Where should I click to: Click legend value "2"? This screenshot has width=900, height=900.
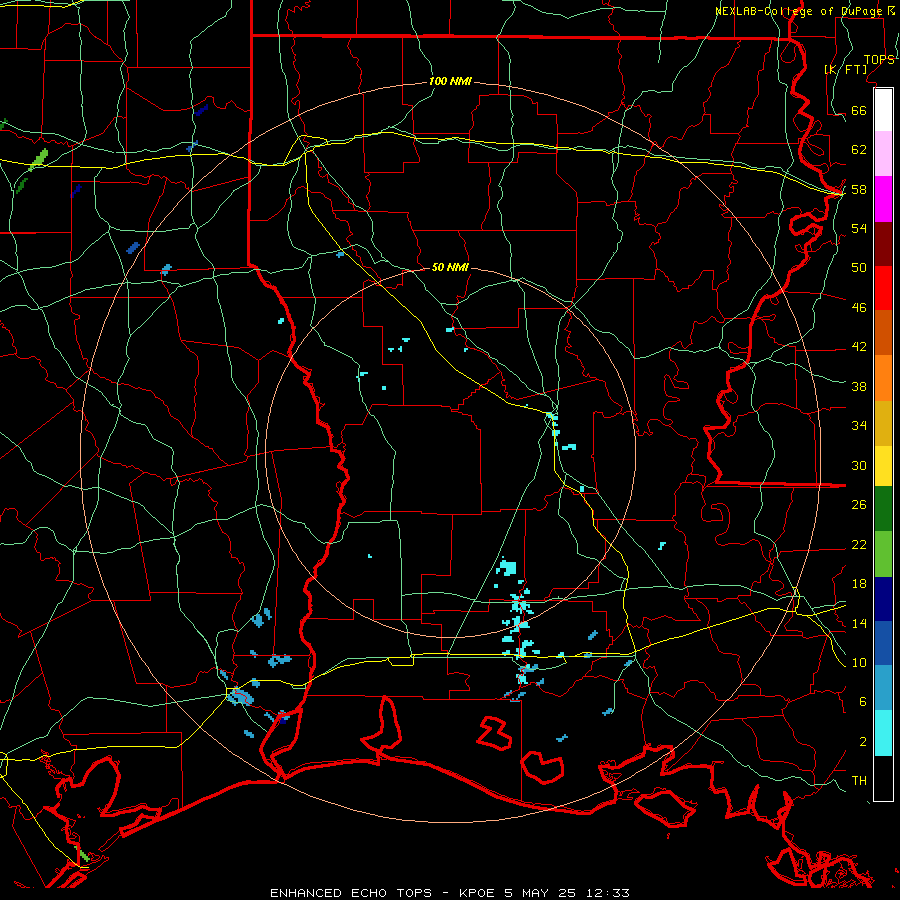click(x=863, y=741)
